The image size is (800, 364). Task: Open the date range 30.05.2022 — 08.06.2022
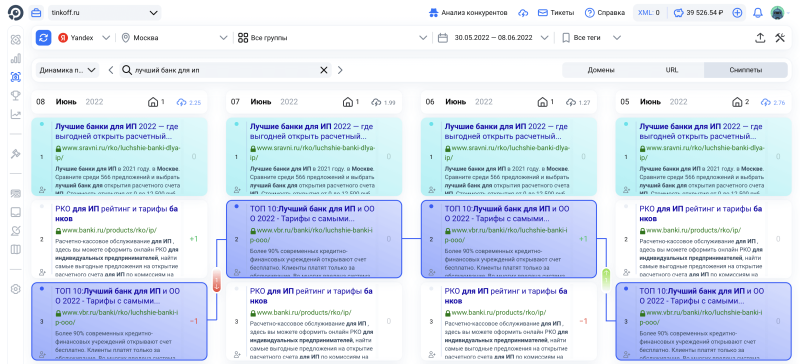click(x=493, y=37)
